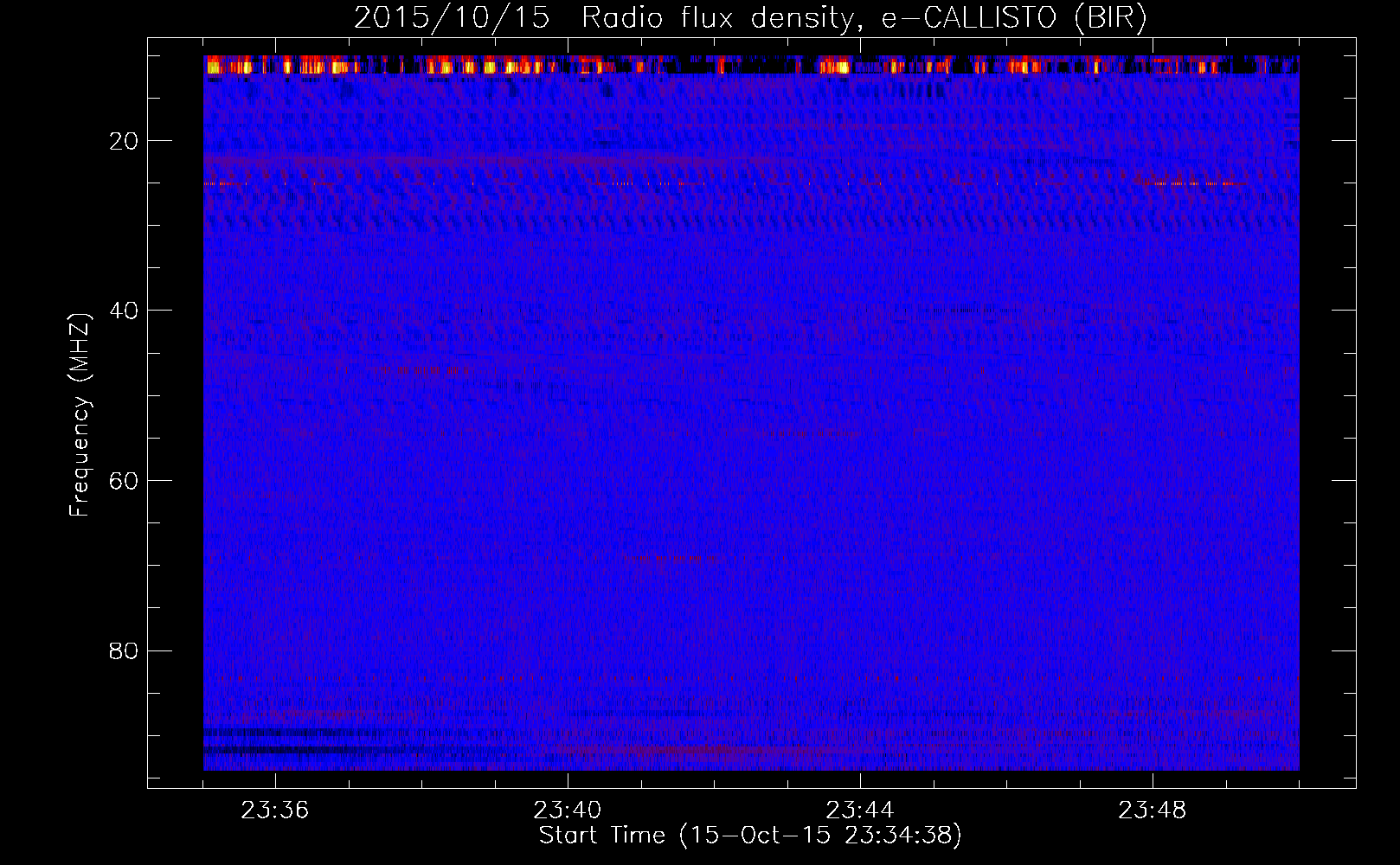This screenshot has width=1400, height=865.
Task: Click the 'Frequency (MHZ)' y-axis label
Action: tap(80, 415)
